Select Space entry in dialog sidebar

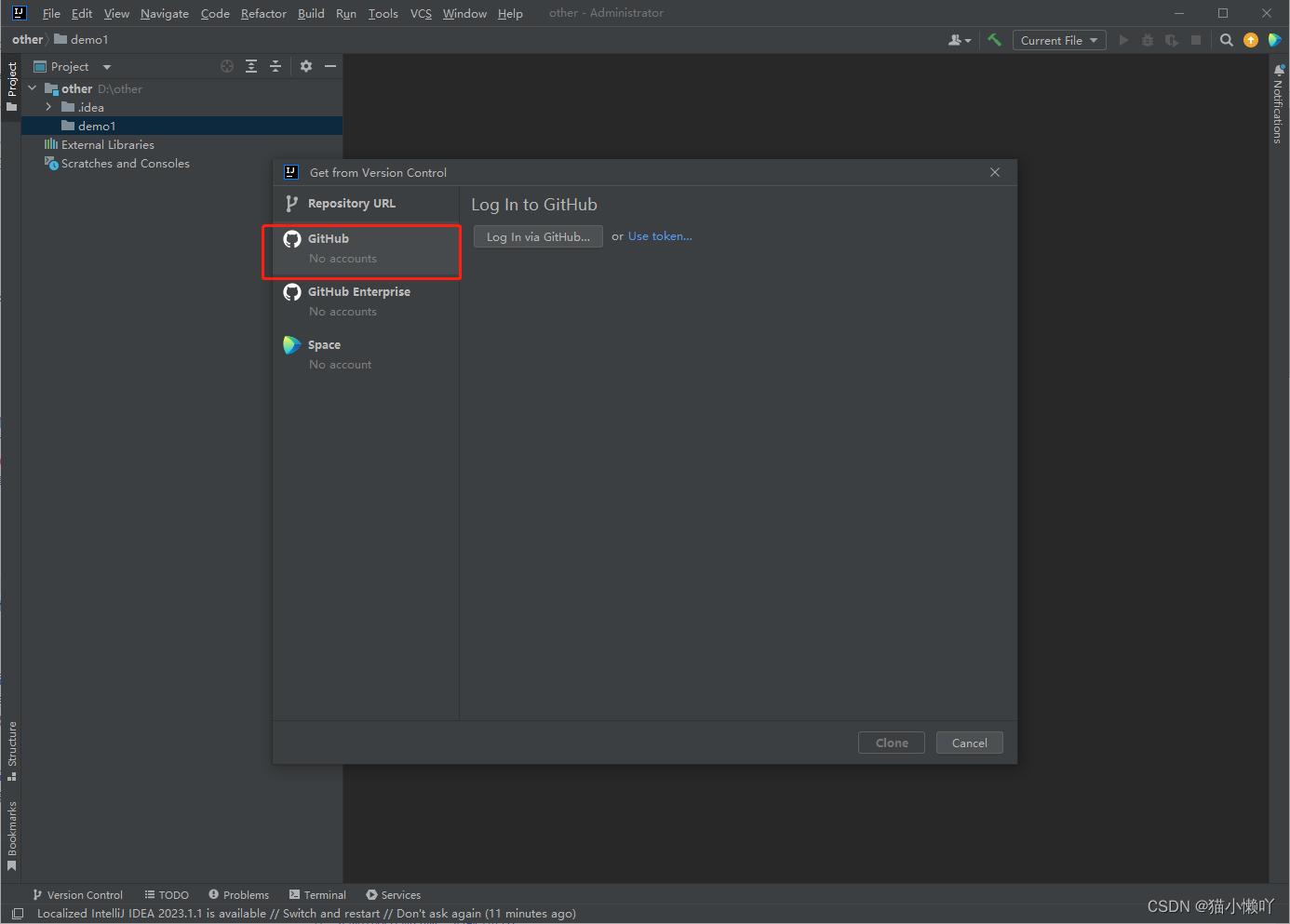tap(367, 354)
